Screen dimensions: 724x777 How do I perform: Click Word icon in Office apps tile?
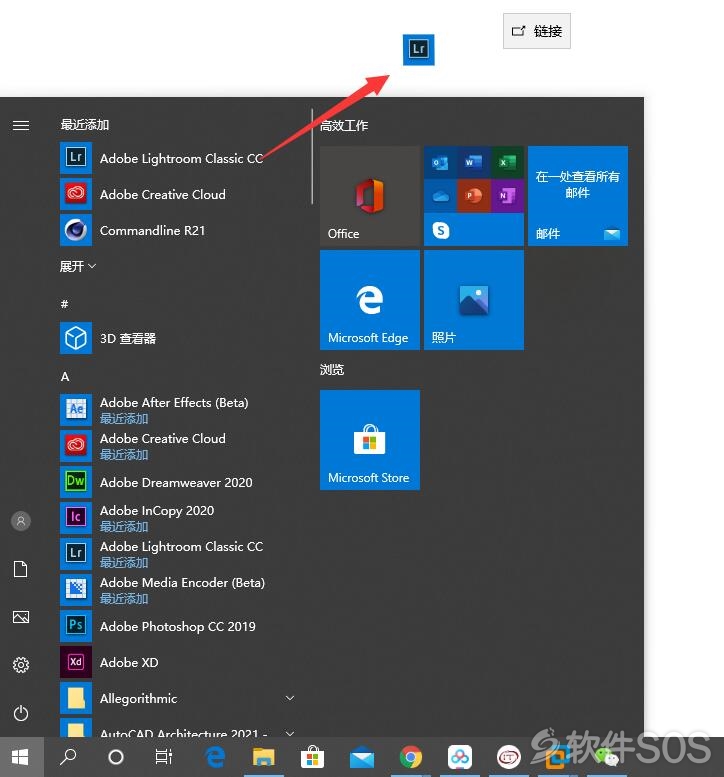pyautogui.click(x=474, y=162)
